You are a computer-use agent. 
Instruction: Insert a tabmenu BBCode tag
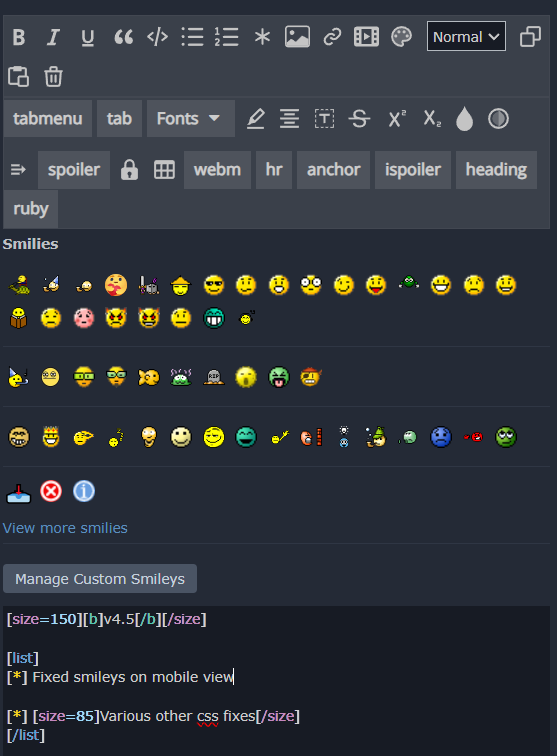coord(48,119)
